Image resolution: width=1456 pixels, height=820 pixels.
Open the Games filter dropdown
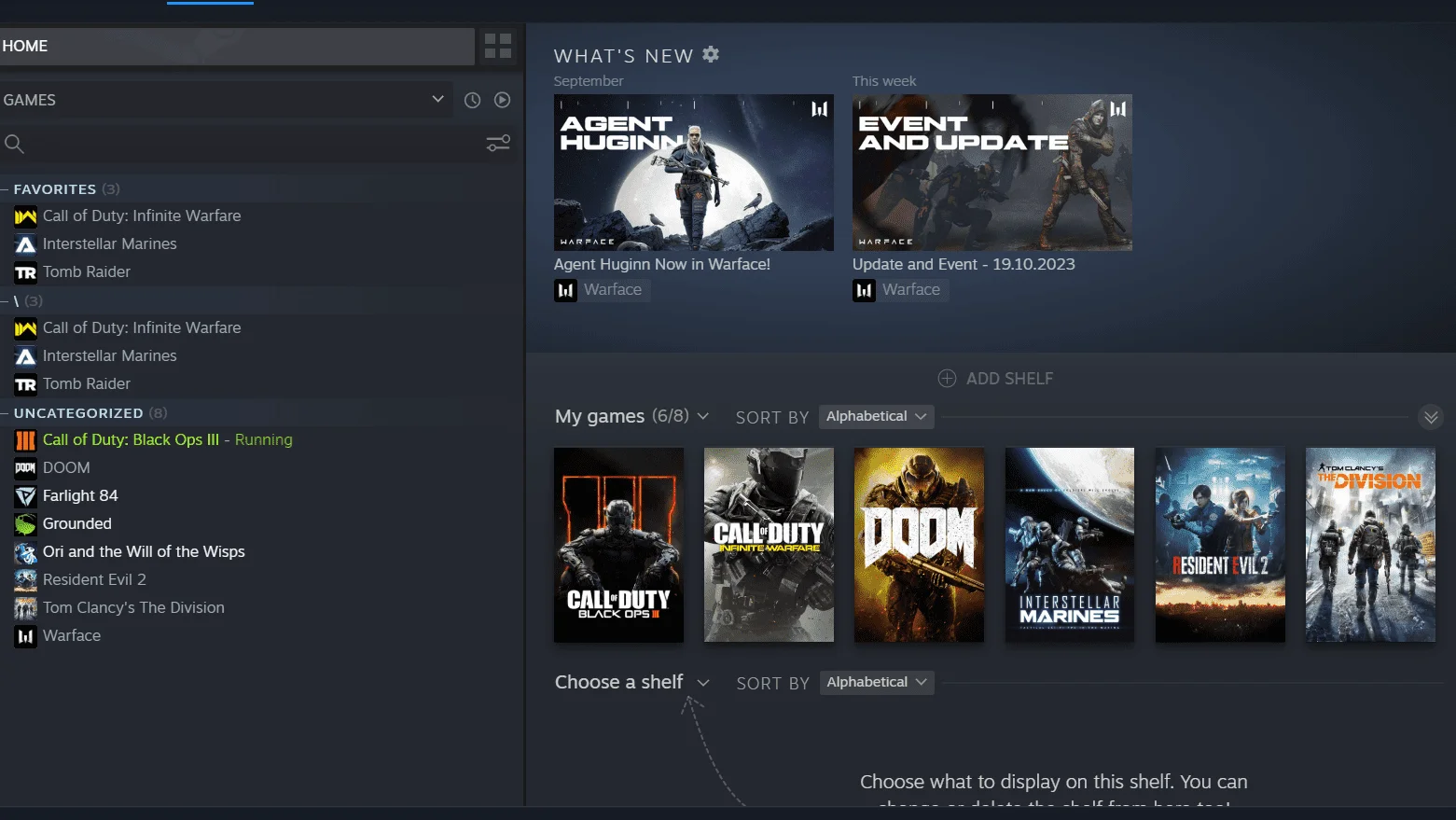(x=226, y=100)
